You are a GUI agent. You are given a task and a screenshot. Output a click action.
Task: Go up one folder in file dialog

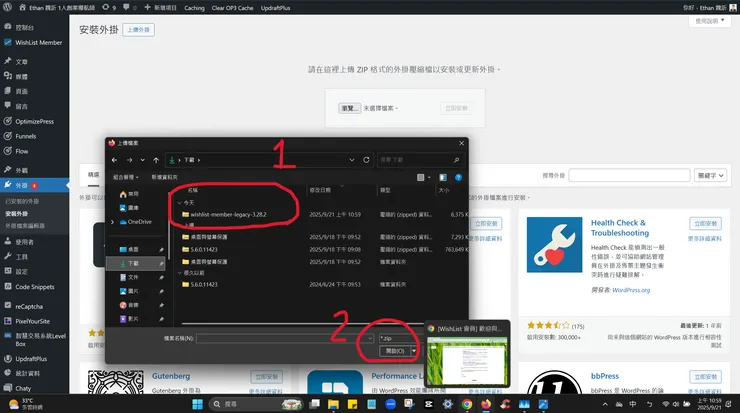tap(156, 160)
